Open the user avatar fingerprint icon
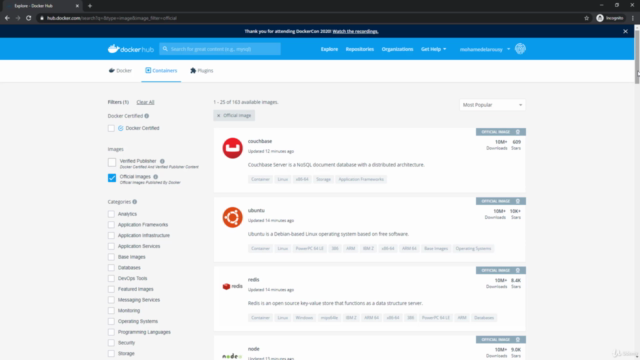Viewport: 640px width, 360px height. pyautogui.click(x=520, y=49)
